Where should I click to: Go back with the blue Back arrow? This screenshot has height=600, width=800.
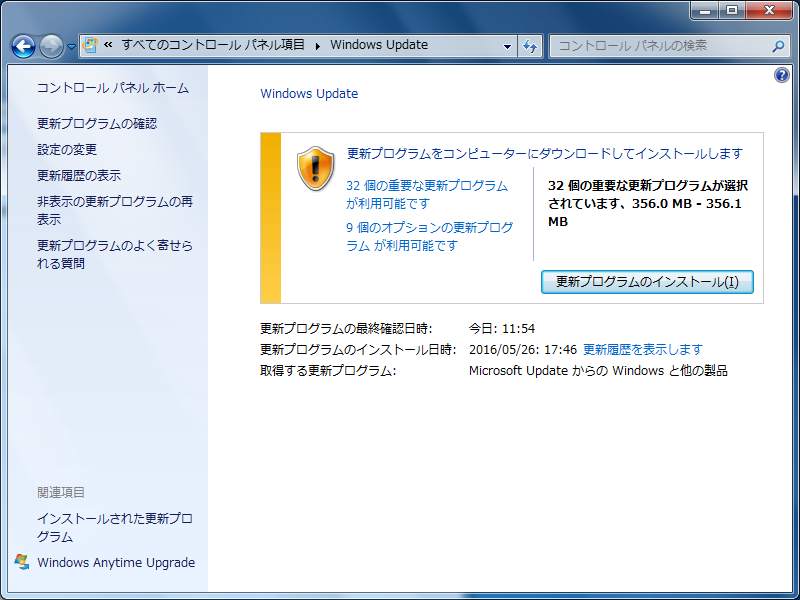tap(23, 47)
